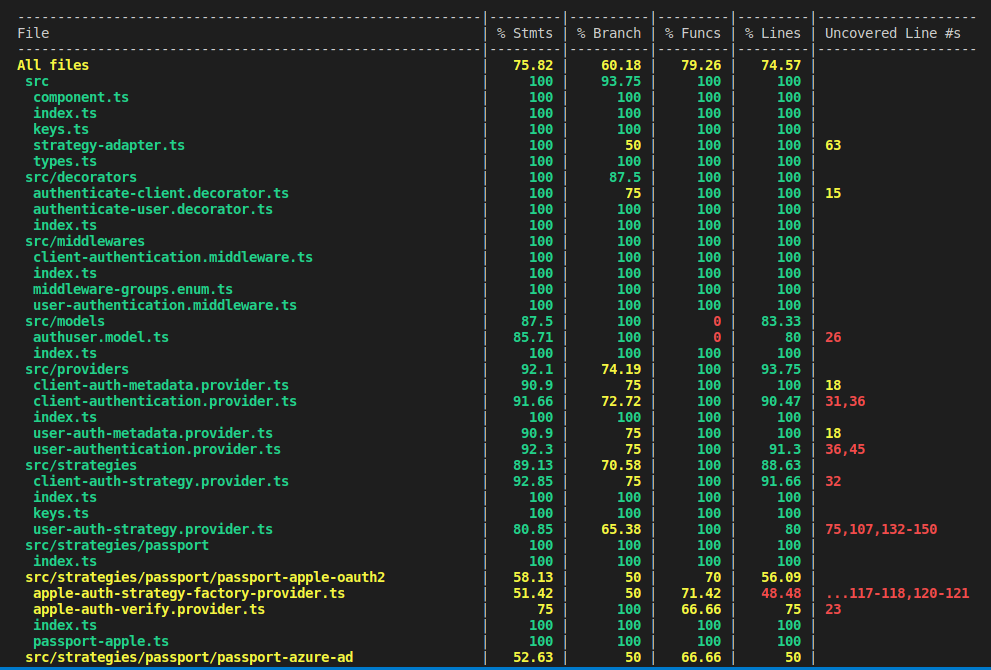The width and height of the screenshot is (991, 670).
Task: Click passport-apple-oauth2 lines value 56.09
Action: point(781,578)
